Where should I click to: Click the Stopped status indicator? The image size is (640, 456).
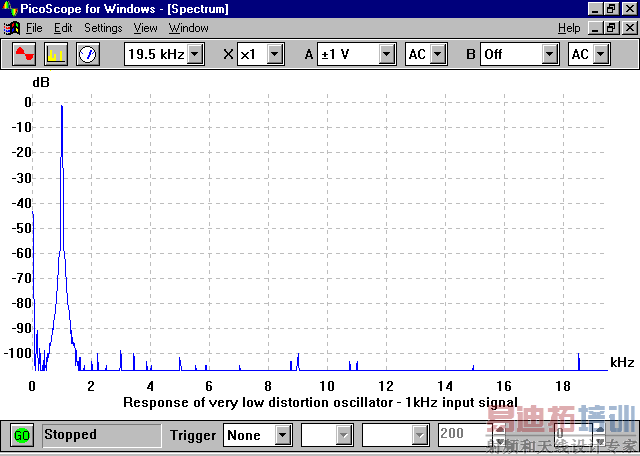(x=102, y=435)
